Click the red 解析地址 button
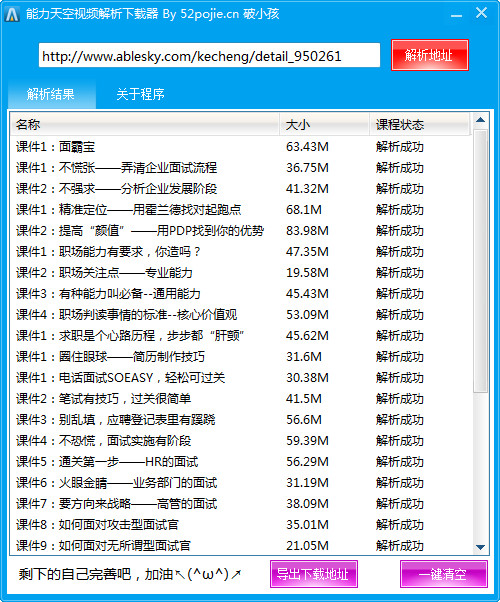The image size is (500, 602). (x=430, y=55)
